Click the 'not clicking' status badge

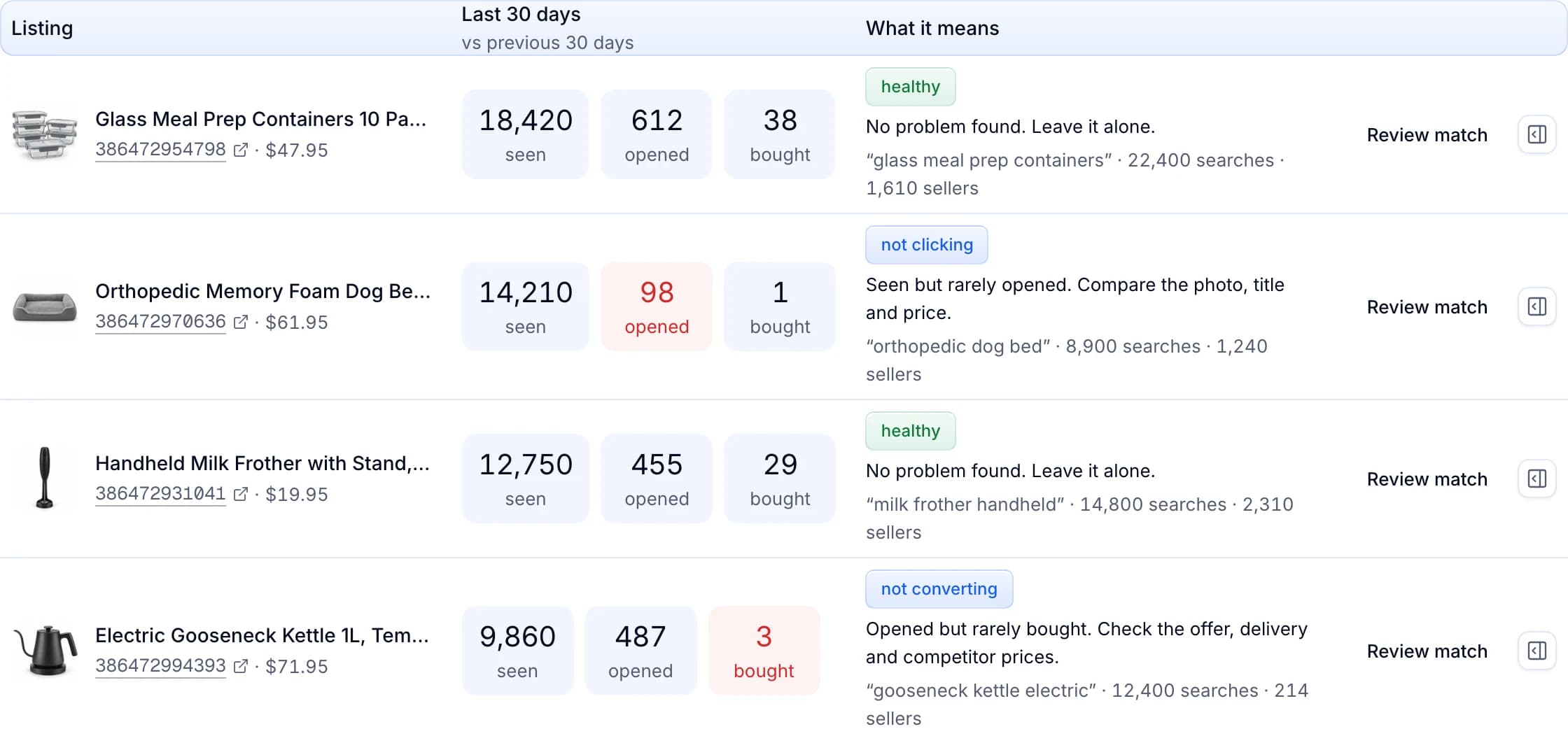pyautogui.click(x=926, y=245)
